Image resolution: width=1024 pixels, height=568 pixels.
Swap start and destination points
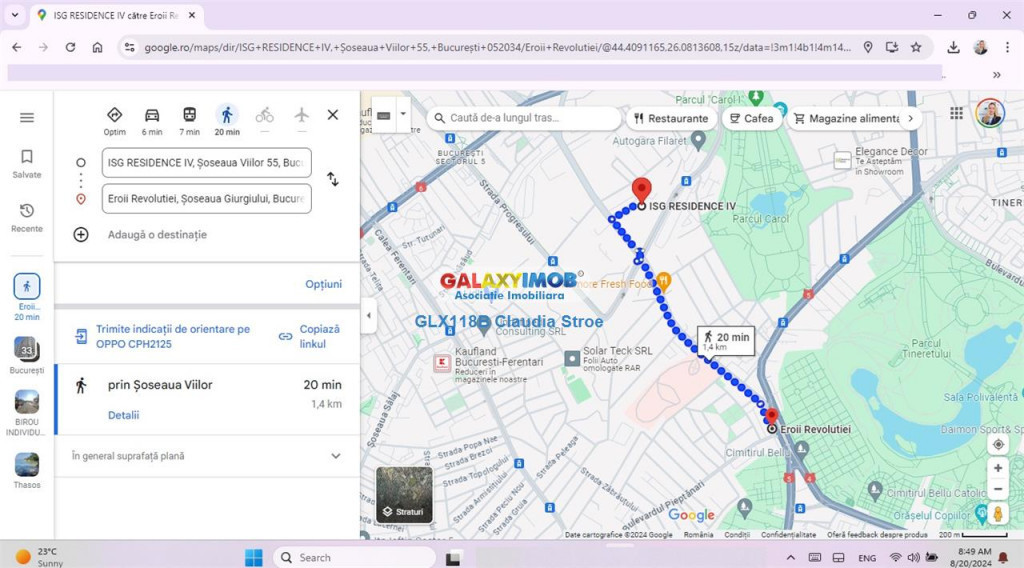click(x=333, y=179)
